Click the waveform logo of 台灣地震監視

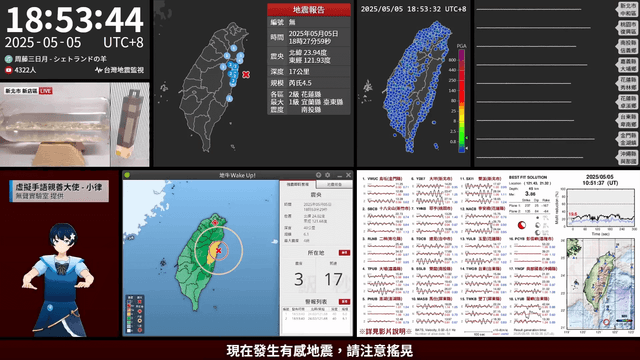pos(98,70)
